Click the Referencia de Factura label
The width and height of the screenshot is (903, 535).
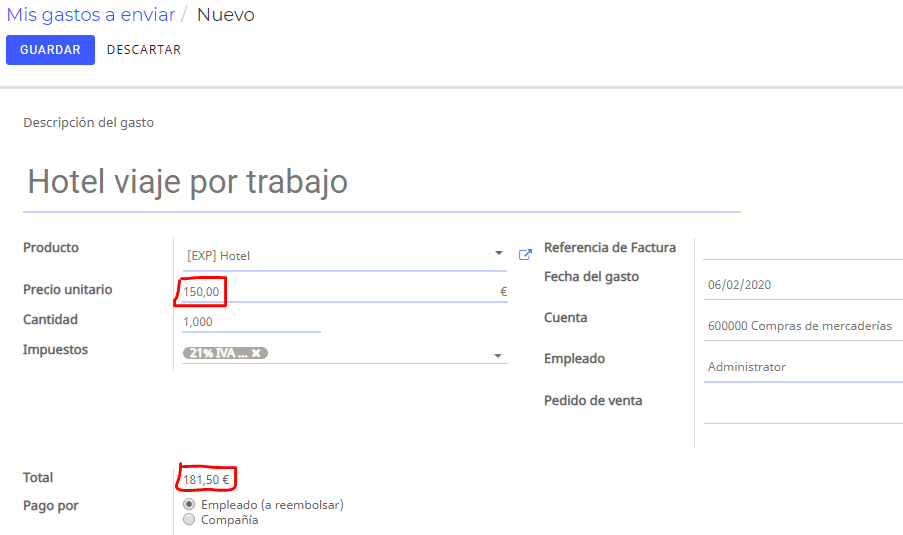(610, 248)
